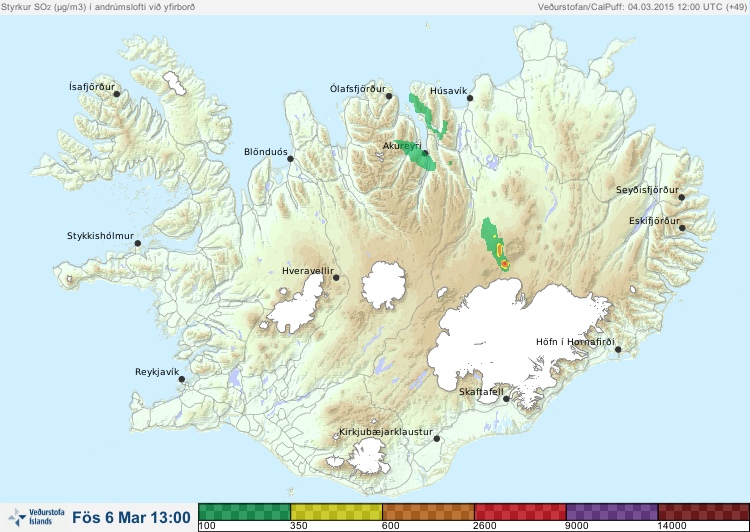The height and width of the screenshot is (532, 750).
Task: Click the orange 600 legend swatch
Action: (x=428, y=512)
